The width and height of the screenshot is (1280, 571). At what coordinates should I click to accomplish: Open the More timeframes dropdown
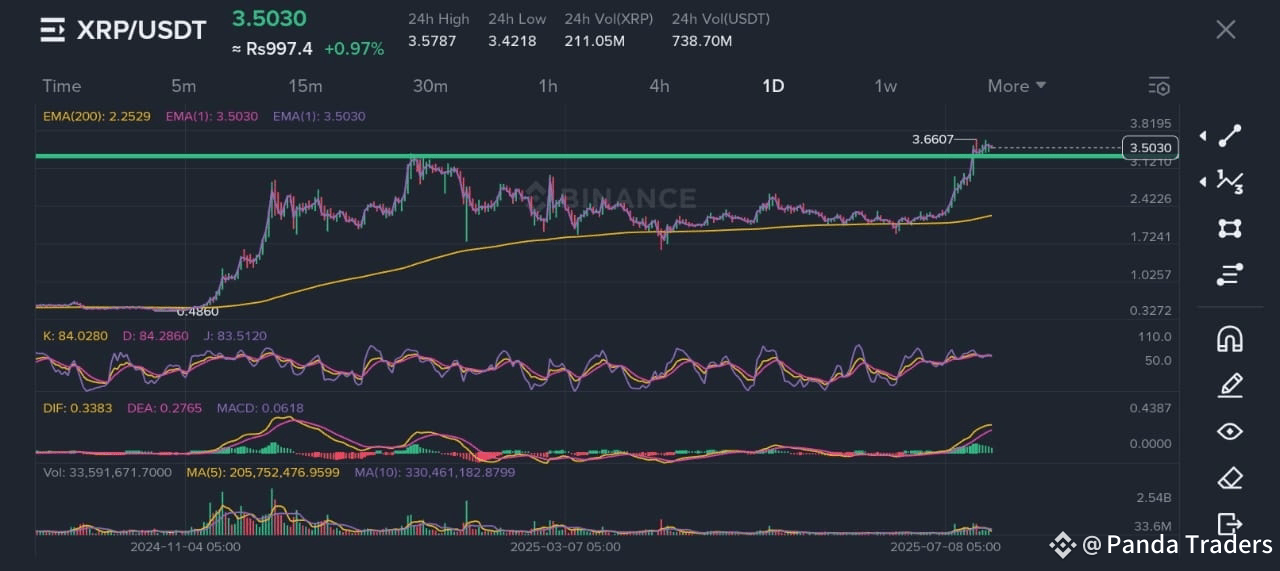[1017, 86]
